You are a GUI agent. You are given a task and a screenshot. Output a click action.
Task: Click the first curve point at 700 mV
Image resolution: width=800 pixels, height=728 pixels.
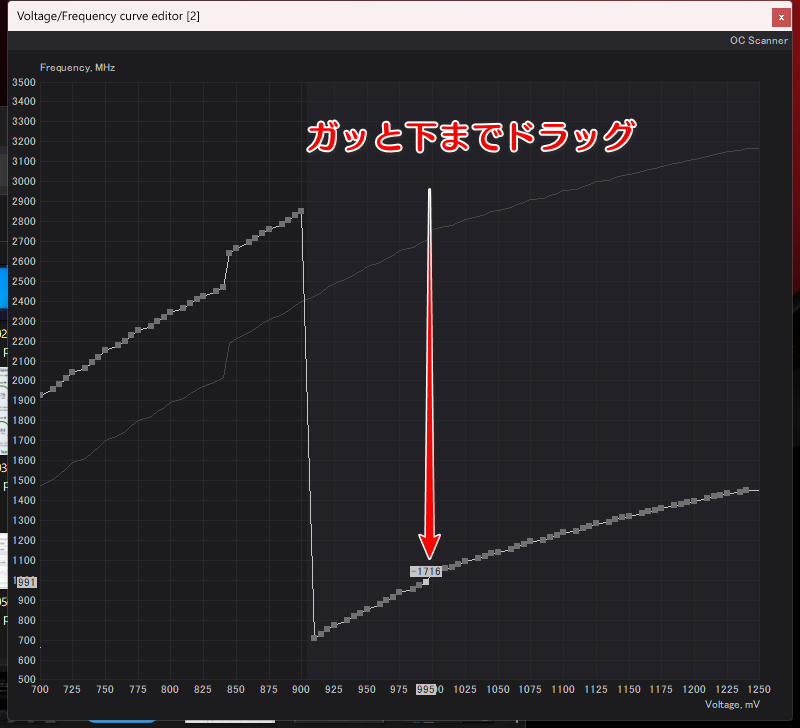[41, 395]
